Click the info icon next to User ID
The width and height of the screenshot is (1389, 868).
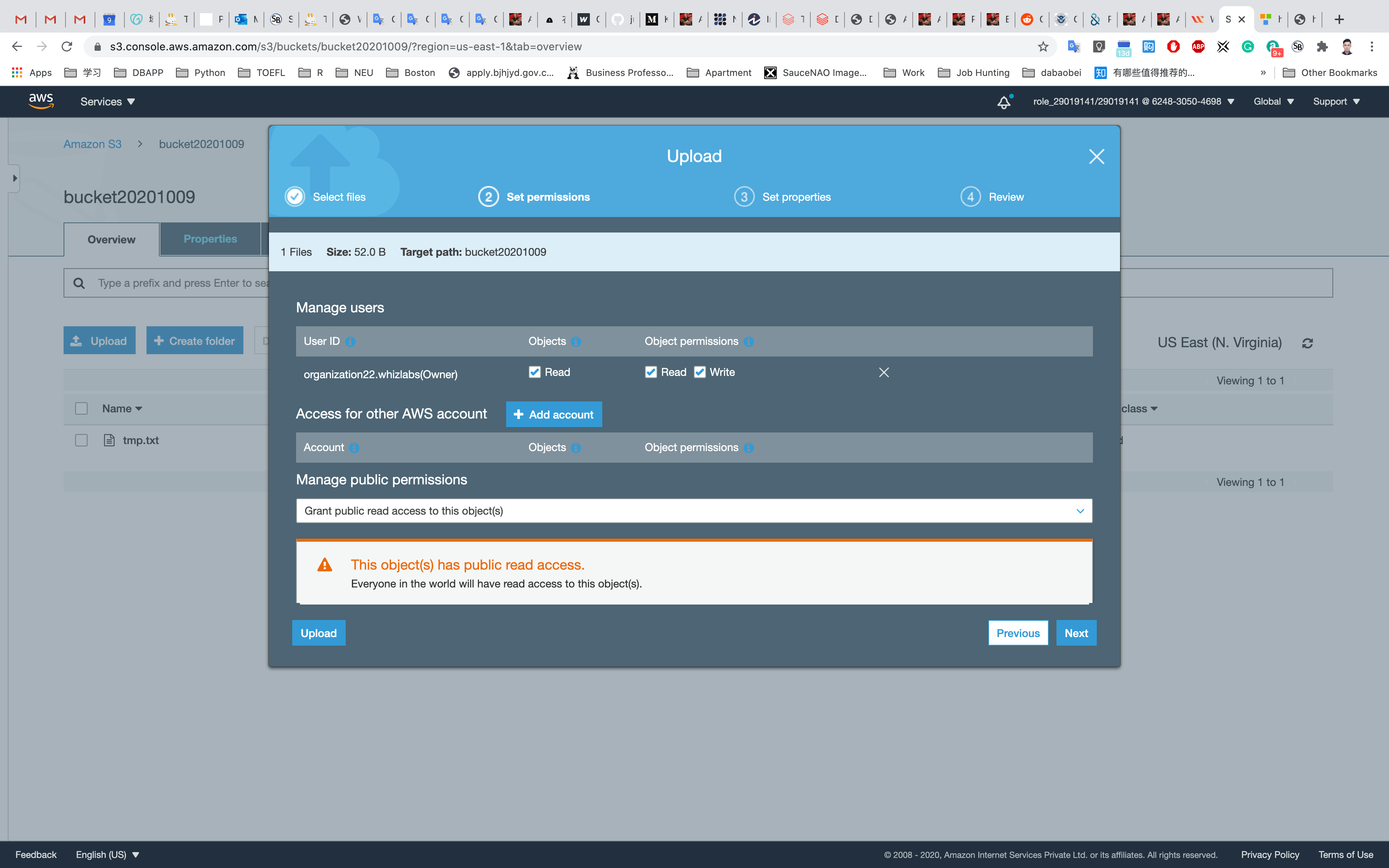(350, 341)
